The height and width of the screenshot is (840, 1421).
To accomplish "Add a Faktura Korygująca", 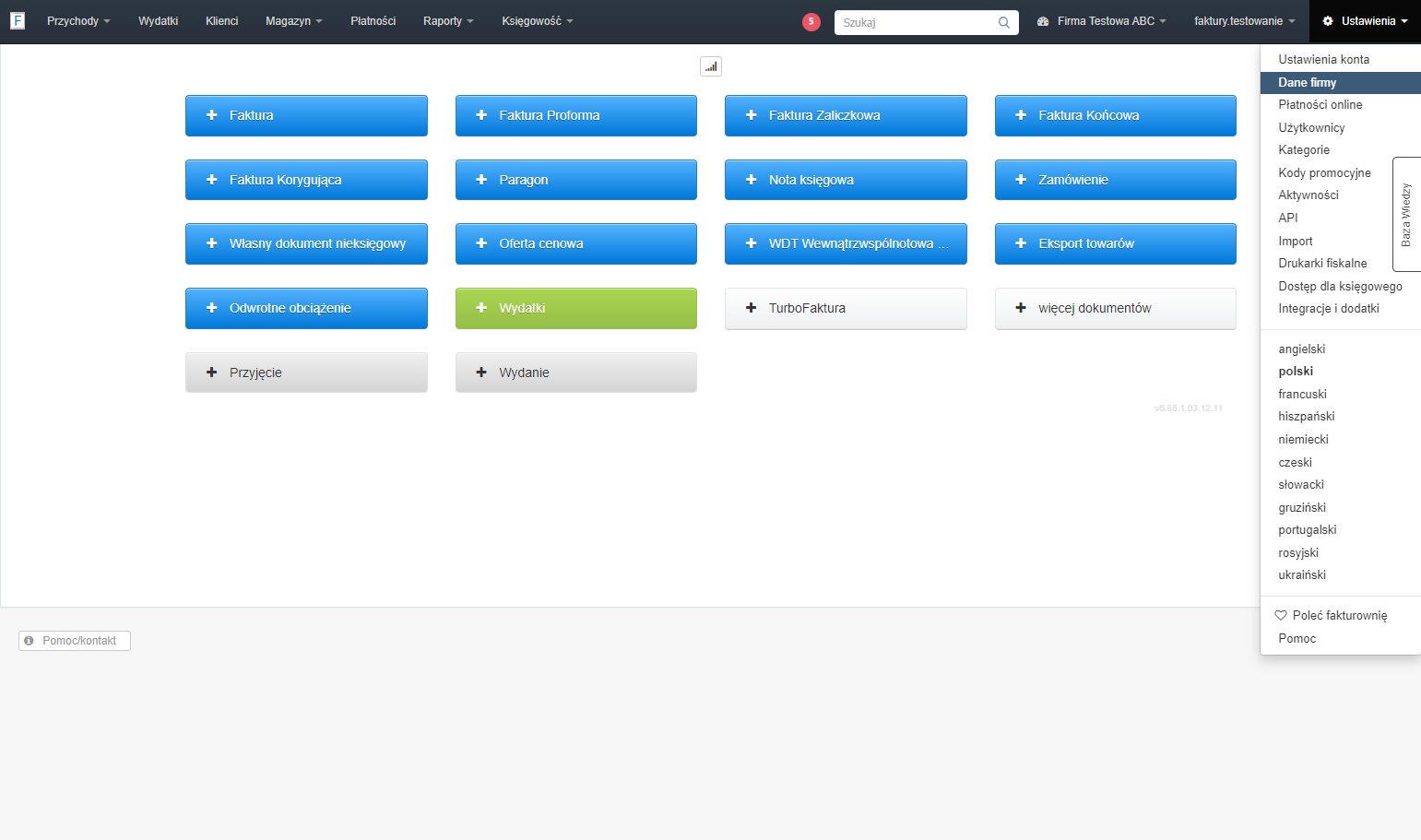I will tap(306, 180).
